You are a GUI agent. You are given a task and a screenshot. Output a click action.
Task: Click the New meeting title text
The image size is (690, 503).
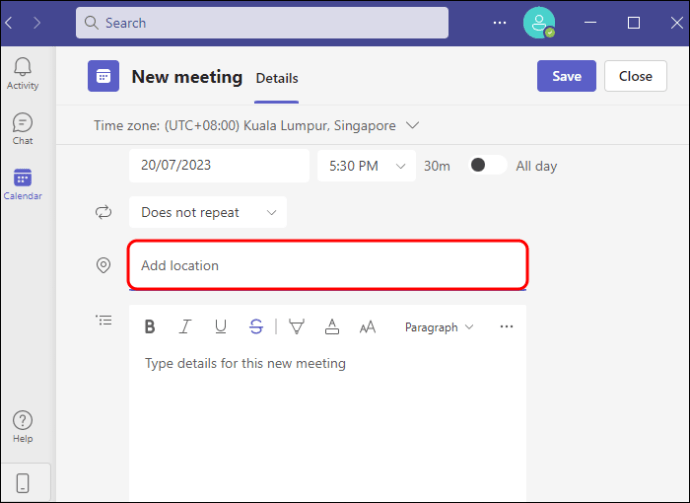187,77
